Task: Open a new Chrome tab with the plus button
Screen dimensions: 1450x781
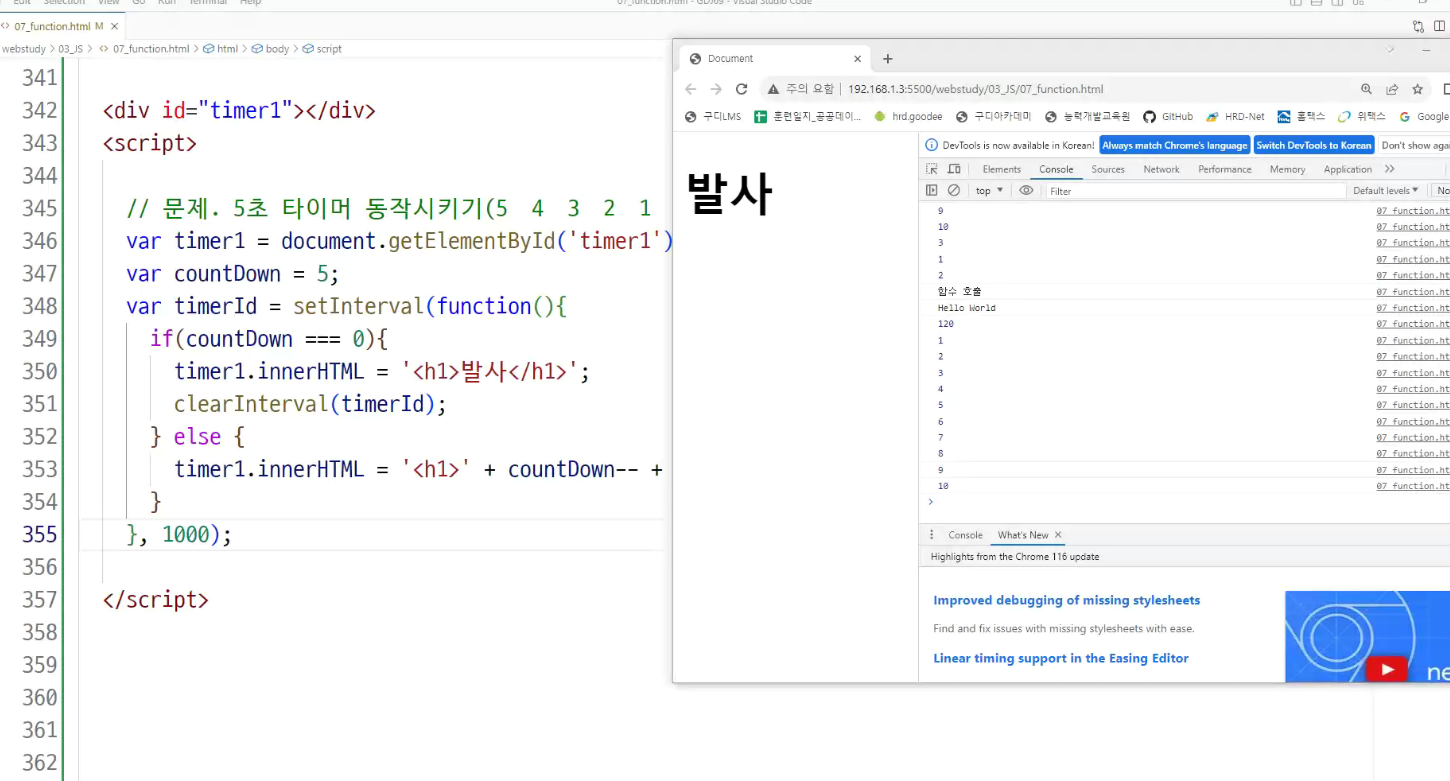Action: (887, 59)
